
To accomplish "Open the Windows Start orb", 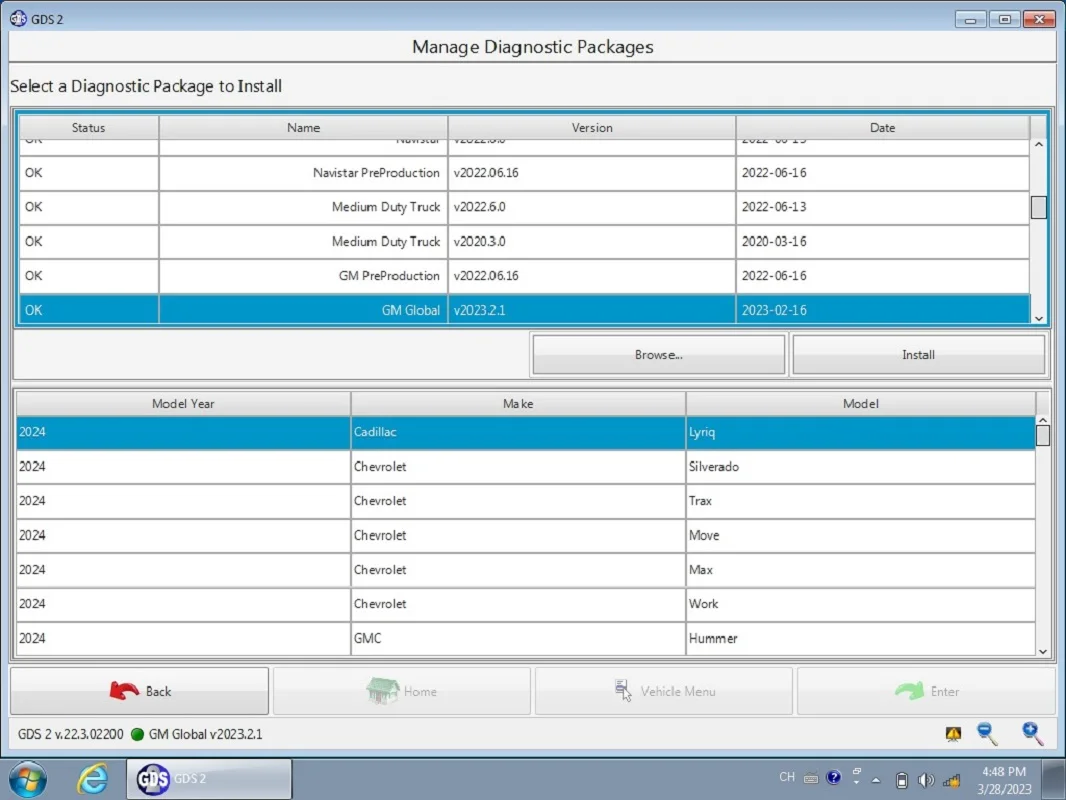I will [x=28, y=779].
